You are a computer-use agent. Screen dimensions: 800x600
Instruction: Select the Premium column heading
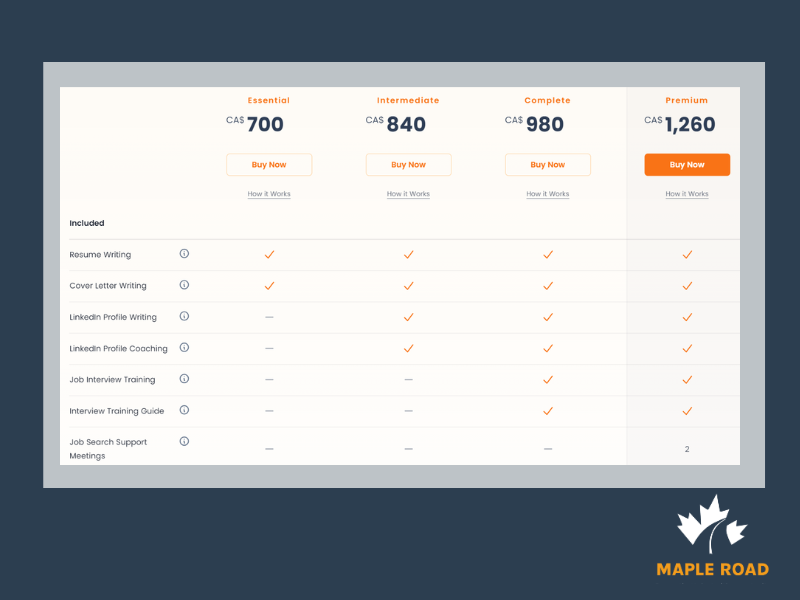click(x=687, y=101)
